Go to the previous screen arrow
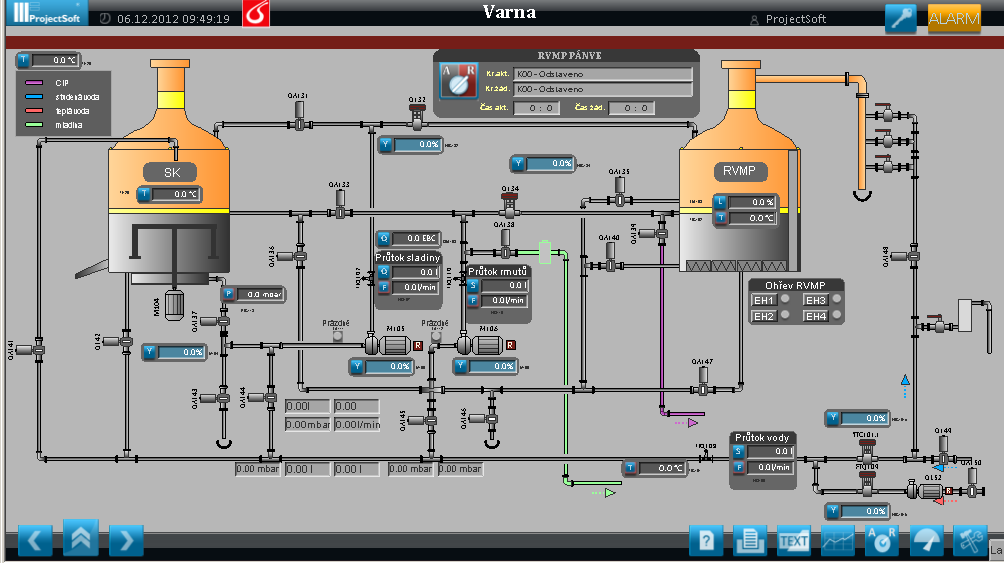1004x563 pixels. point(35,541)
